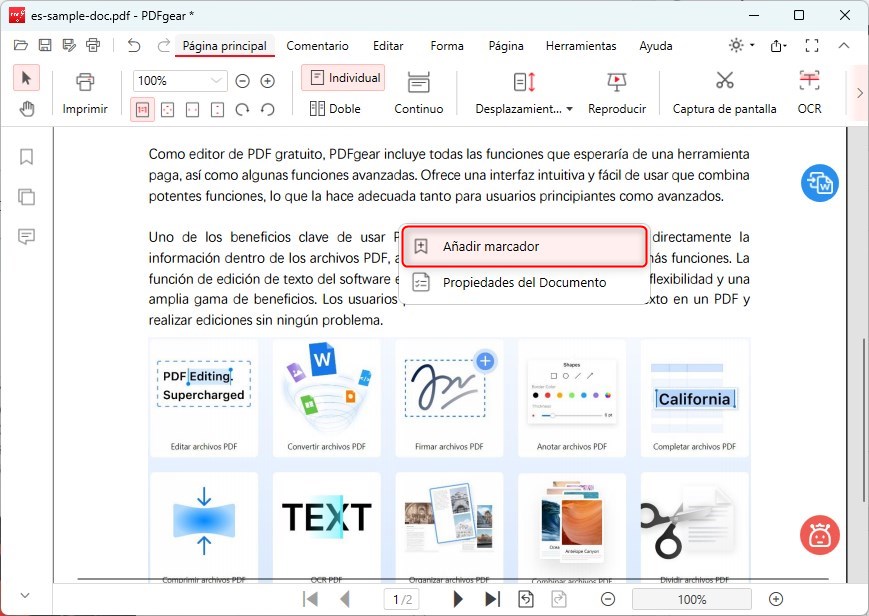Open the Forma tab
This screenshot has height=616, width=869.
tap(447, 46)
